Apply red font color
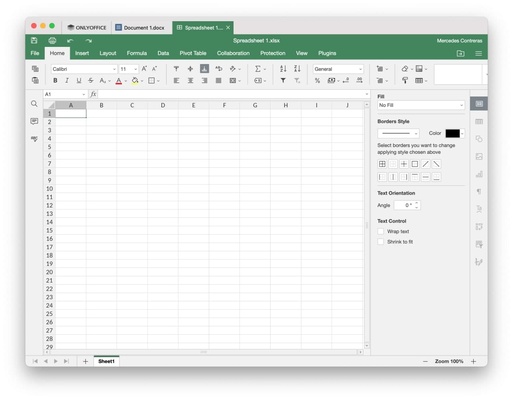The image size is (513, 400). (119, 81)
